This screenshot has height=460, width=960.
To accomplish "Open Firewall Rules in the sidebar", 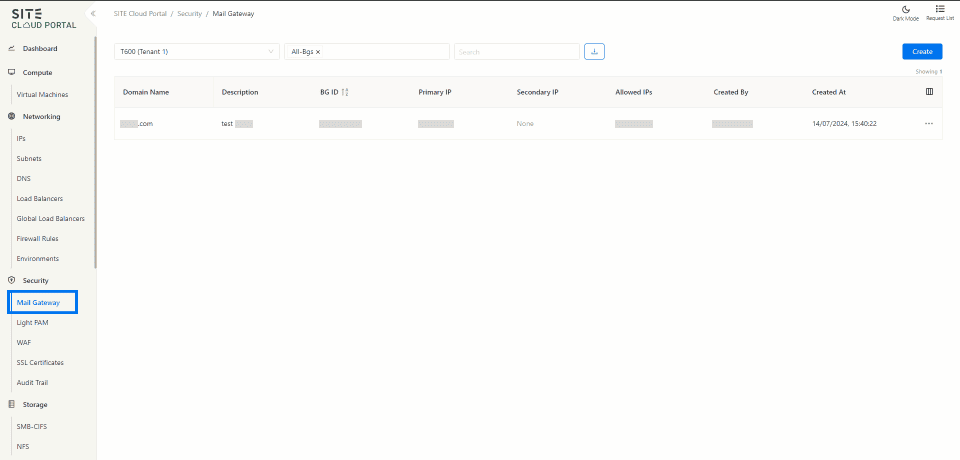I will pos(39,238).
